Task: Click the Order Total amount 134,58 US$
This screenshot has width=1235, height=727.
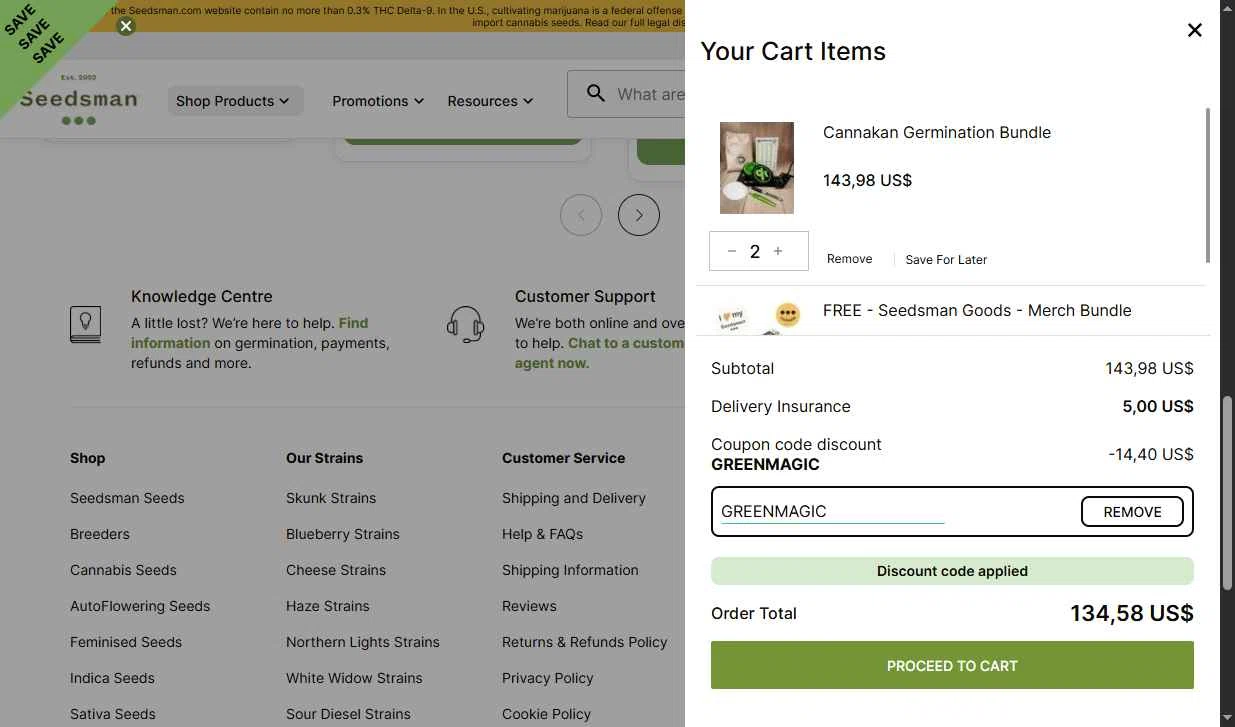Action: [1132, 613]
